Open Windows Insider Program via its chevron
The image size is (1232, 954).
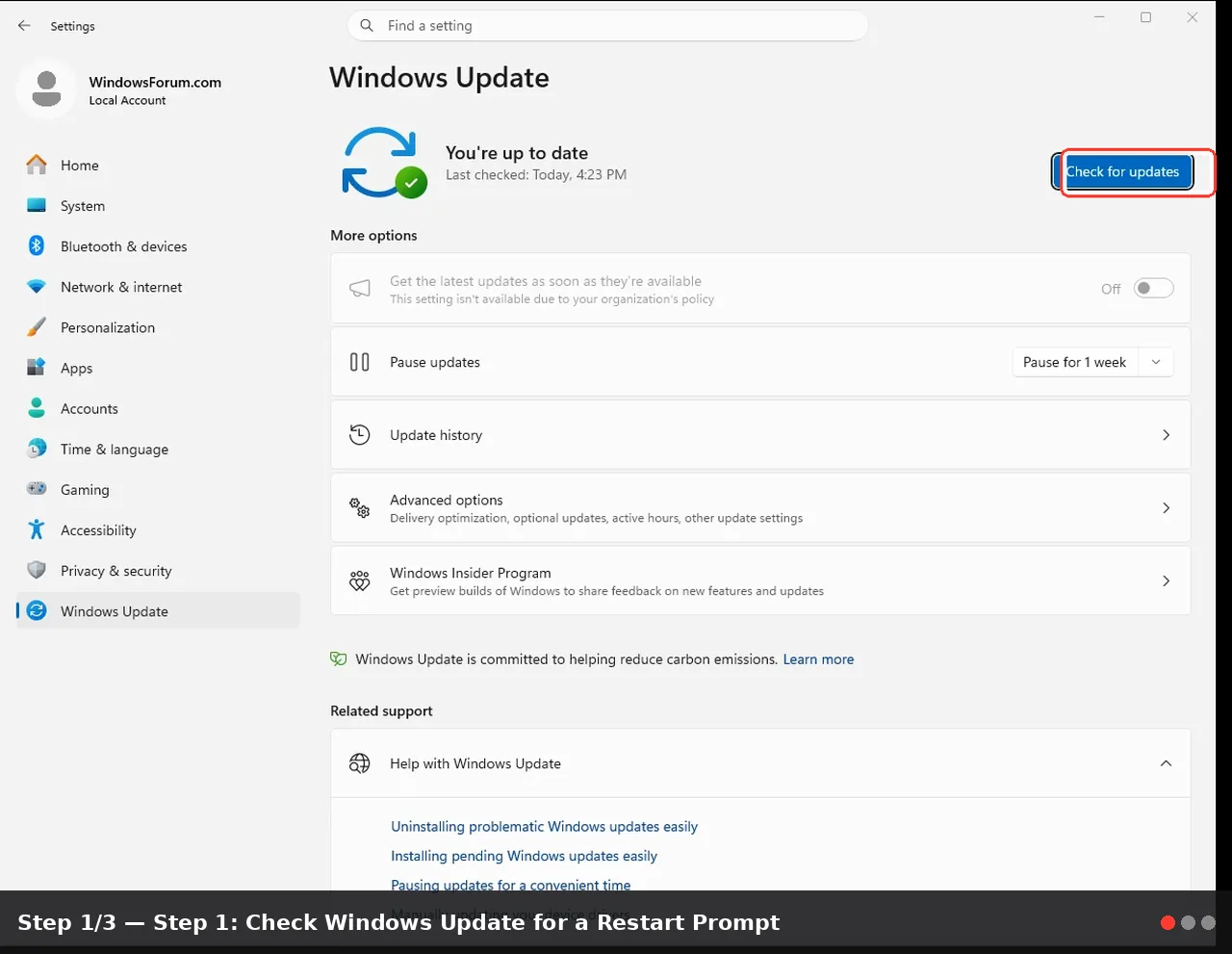click(1166, 580)
